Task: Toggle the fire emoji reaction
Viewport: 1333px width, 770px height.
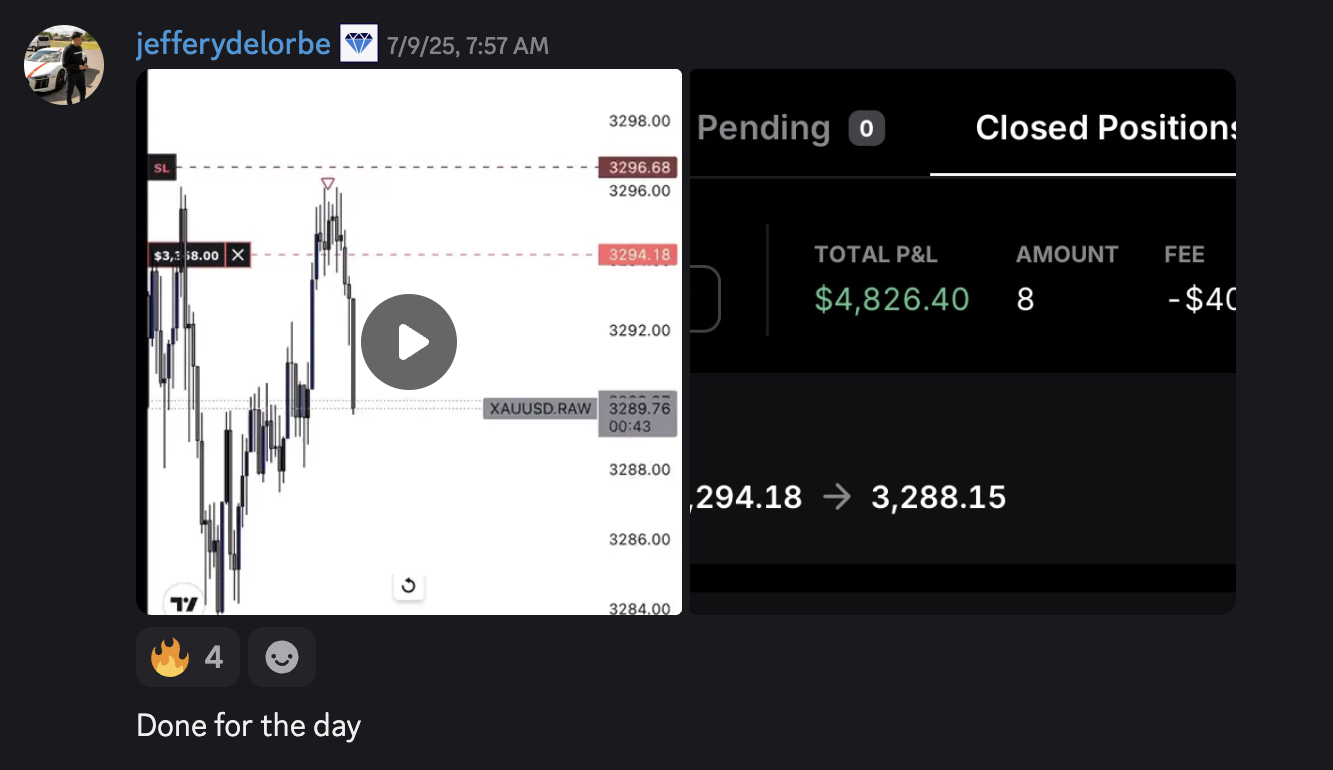Action: pyautogui.click(x=187, y=657)
